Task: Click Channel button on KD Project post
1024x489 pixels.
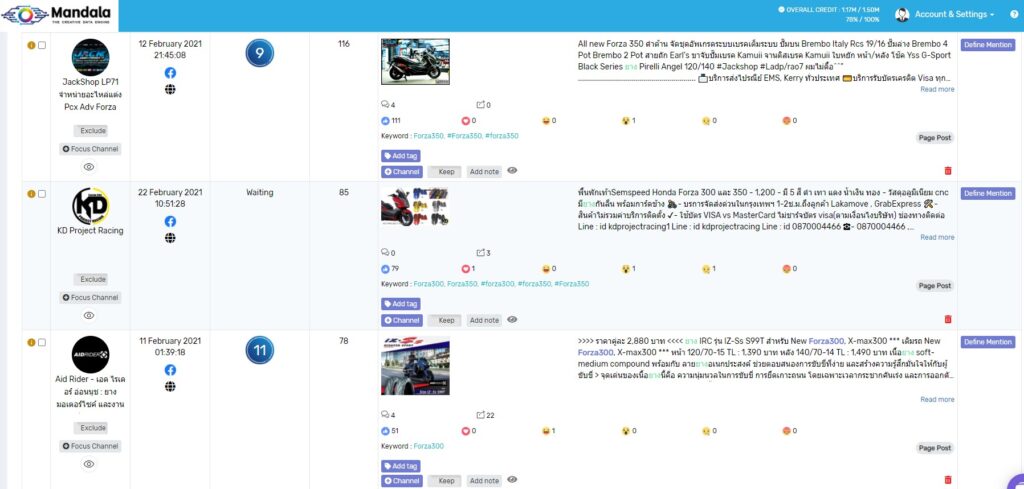Action: pyautogui.click(x=402, y=321)
